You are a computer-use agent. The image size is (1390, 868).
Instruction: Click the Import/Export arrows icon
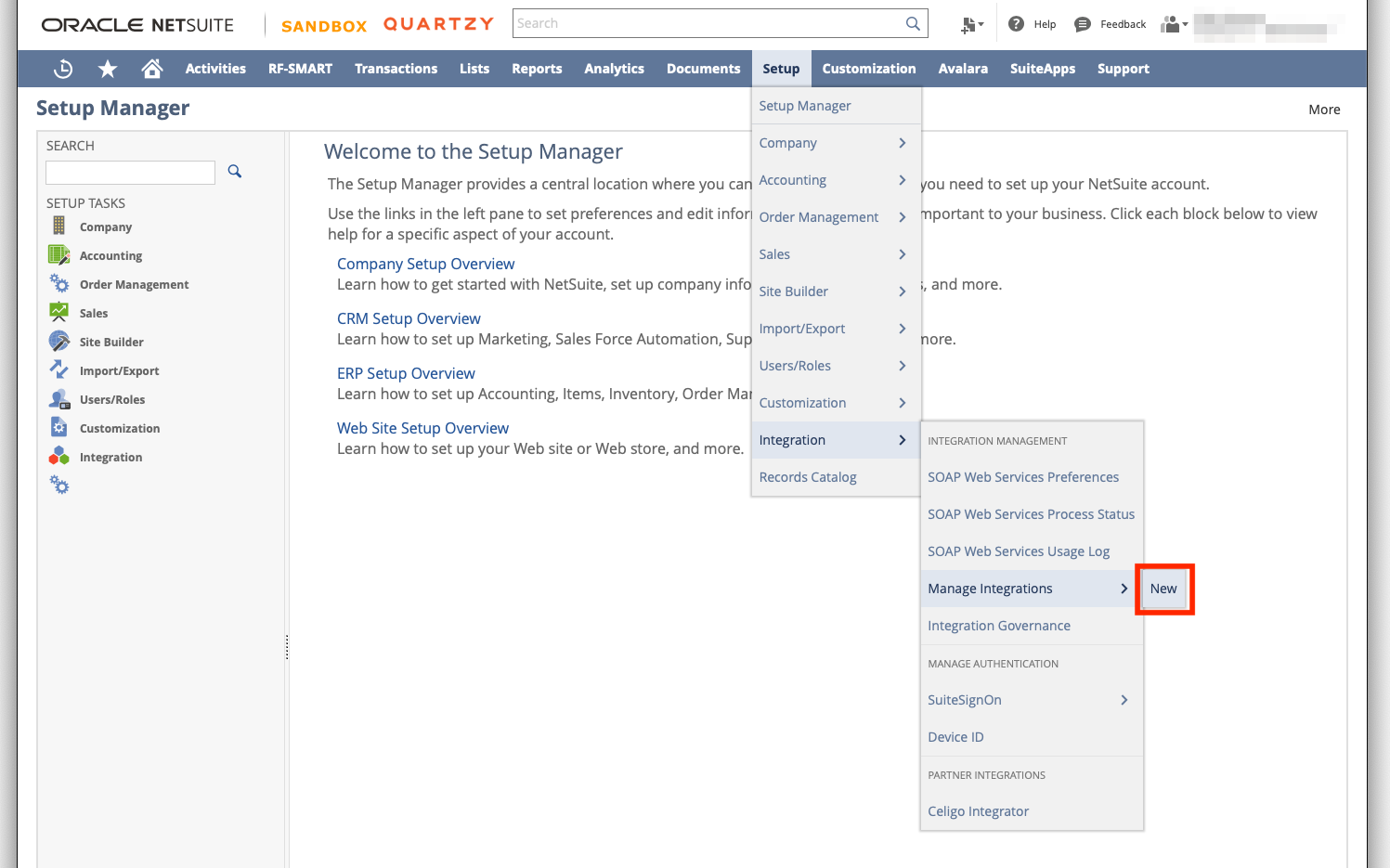59,369
